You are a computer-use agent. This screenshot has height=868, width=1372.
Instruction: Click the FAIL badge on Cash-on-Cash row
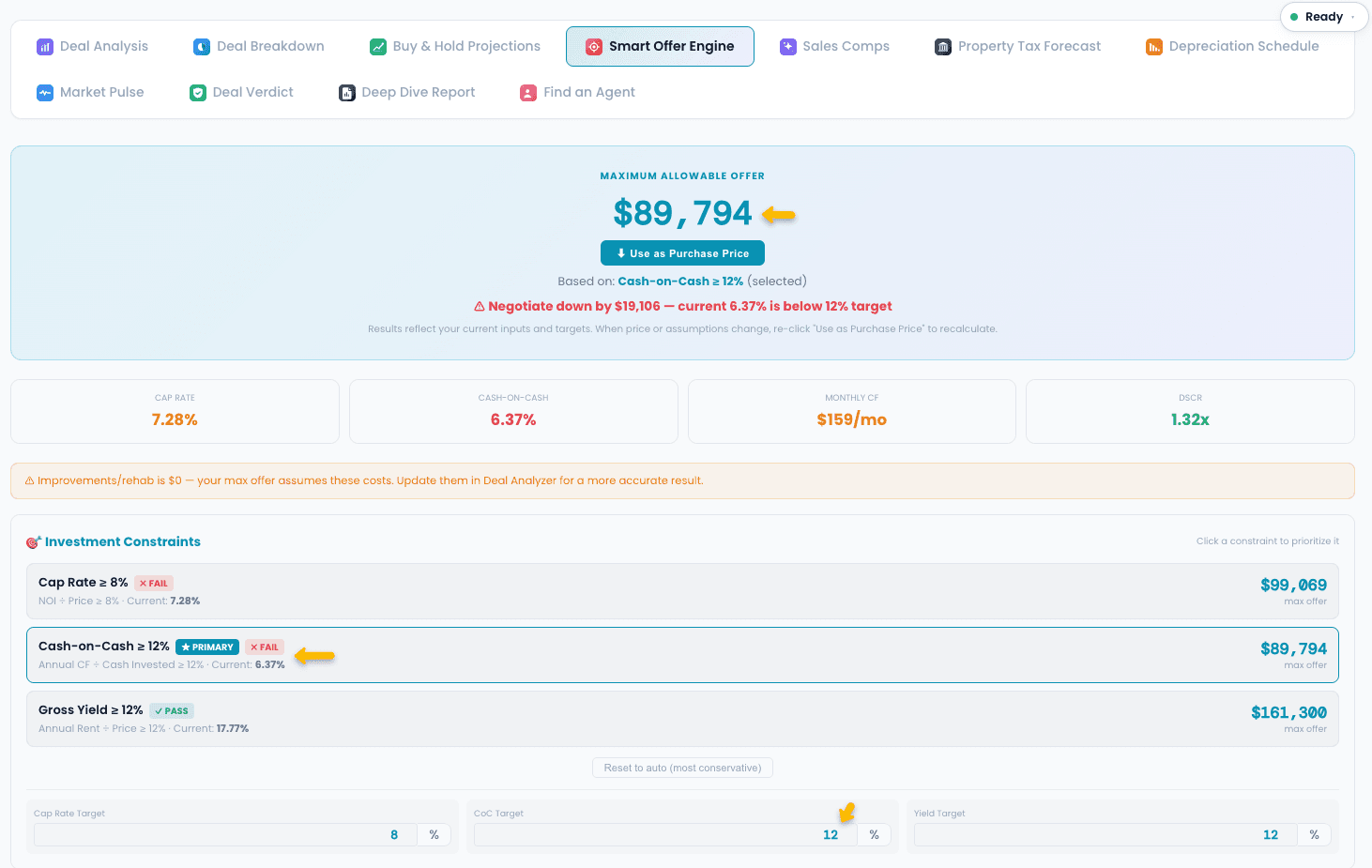pyautogui.click(x=265, y=647)
